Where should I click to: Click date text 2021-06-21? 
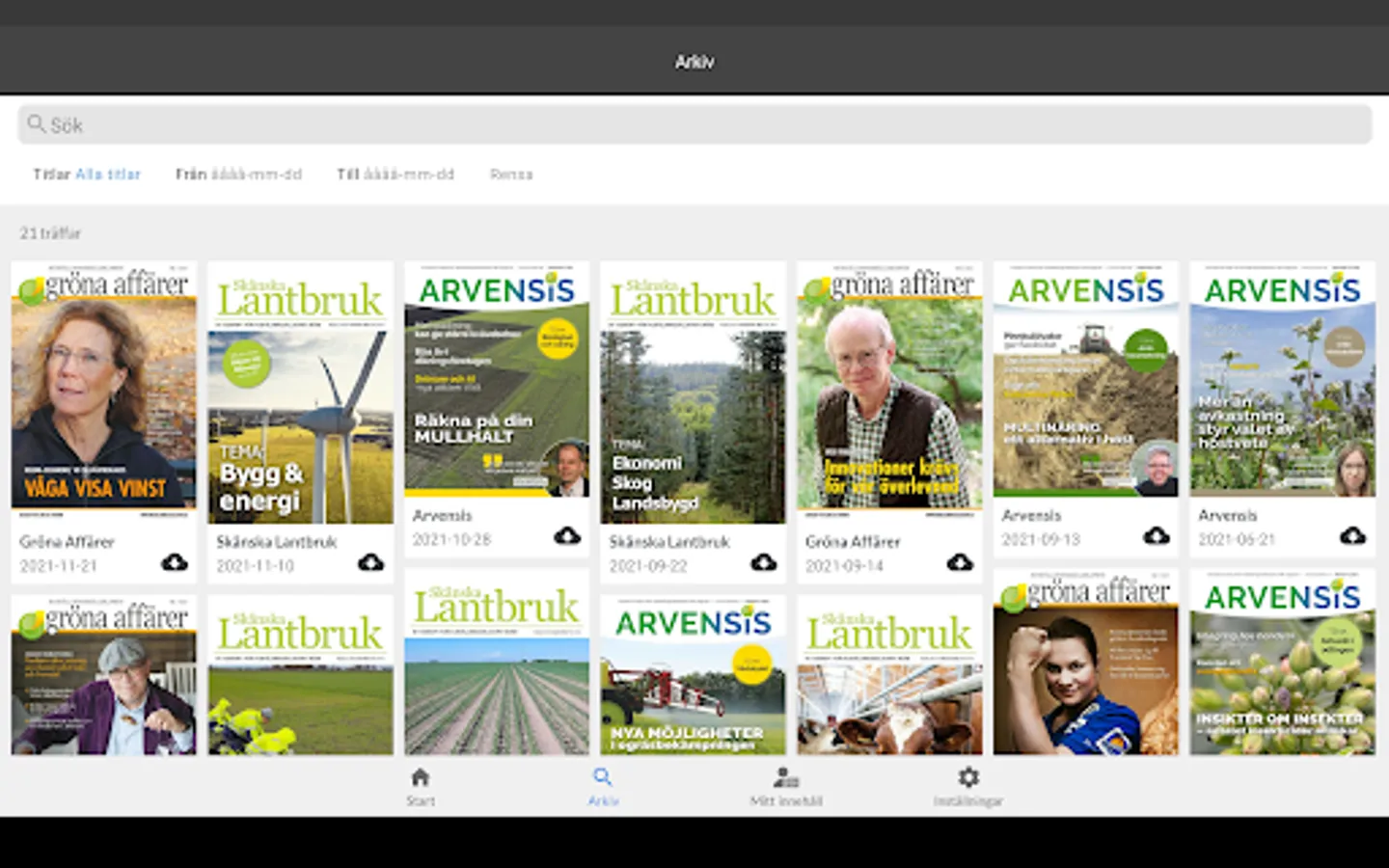1238,540
